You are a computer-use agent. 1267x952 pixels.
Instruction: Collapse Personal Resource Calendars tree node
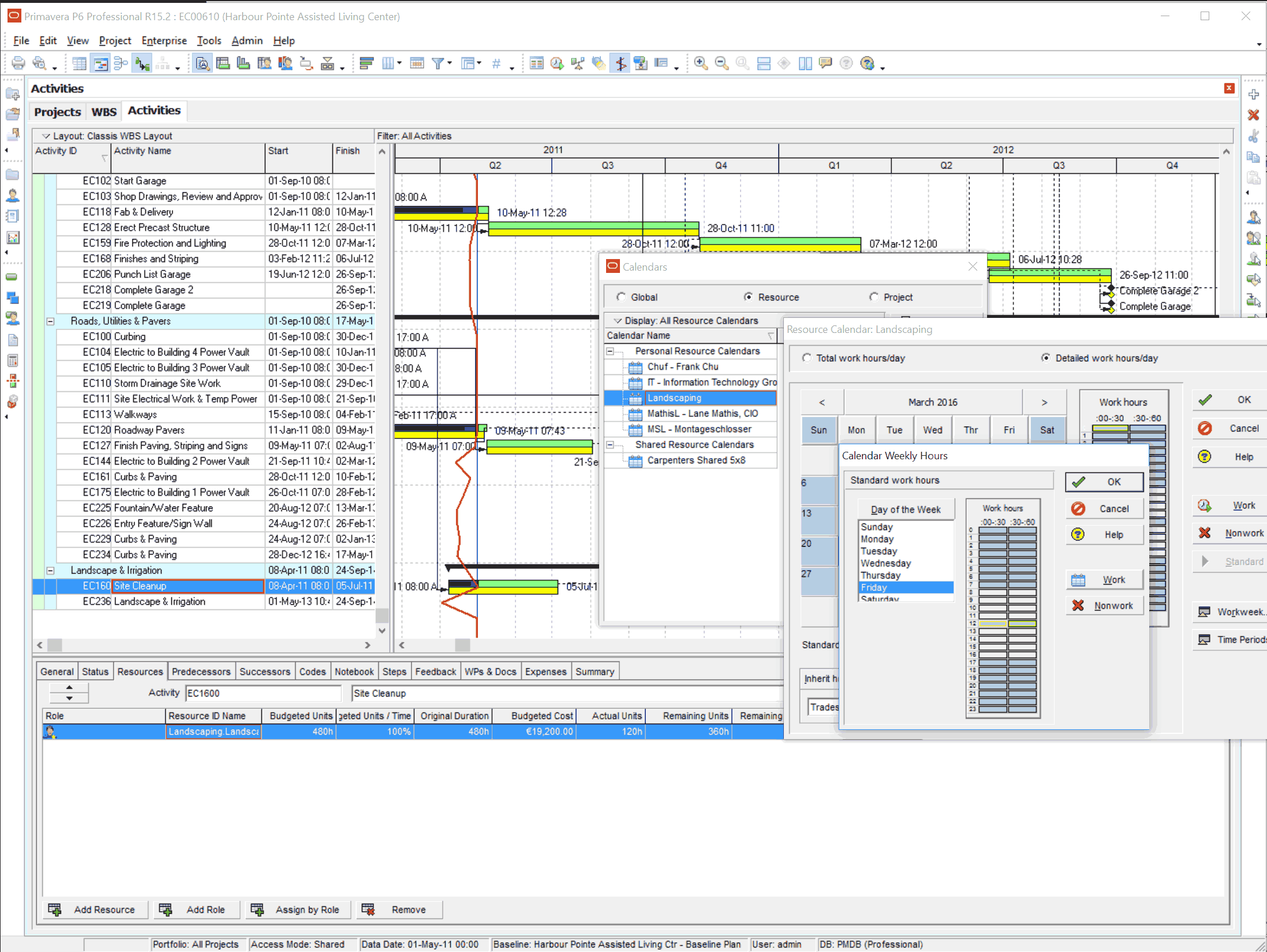(610, 351)
